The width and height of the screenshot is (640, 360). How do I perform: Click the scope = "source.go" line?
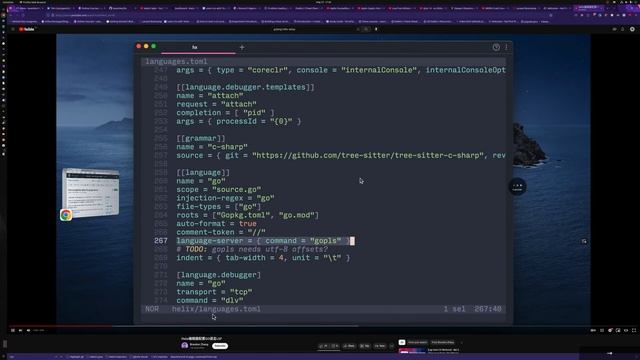point(219,189)
